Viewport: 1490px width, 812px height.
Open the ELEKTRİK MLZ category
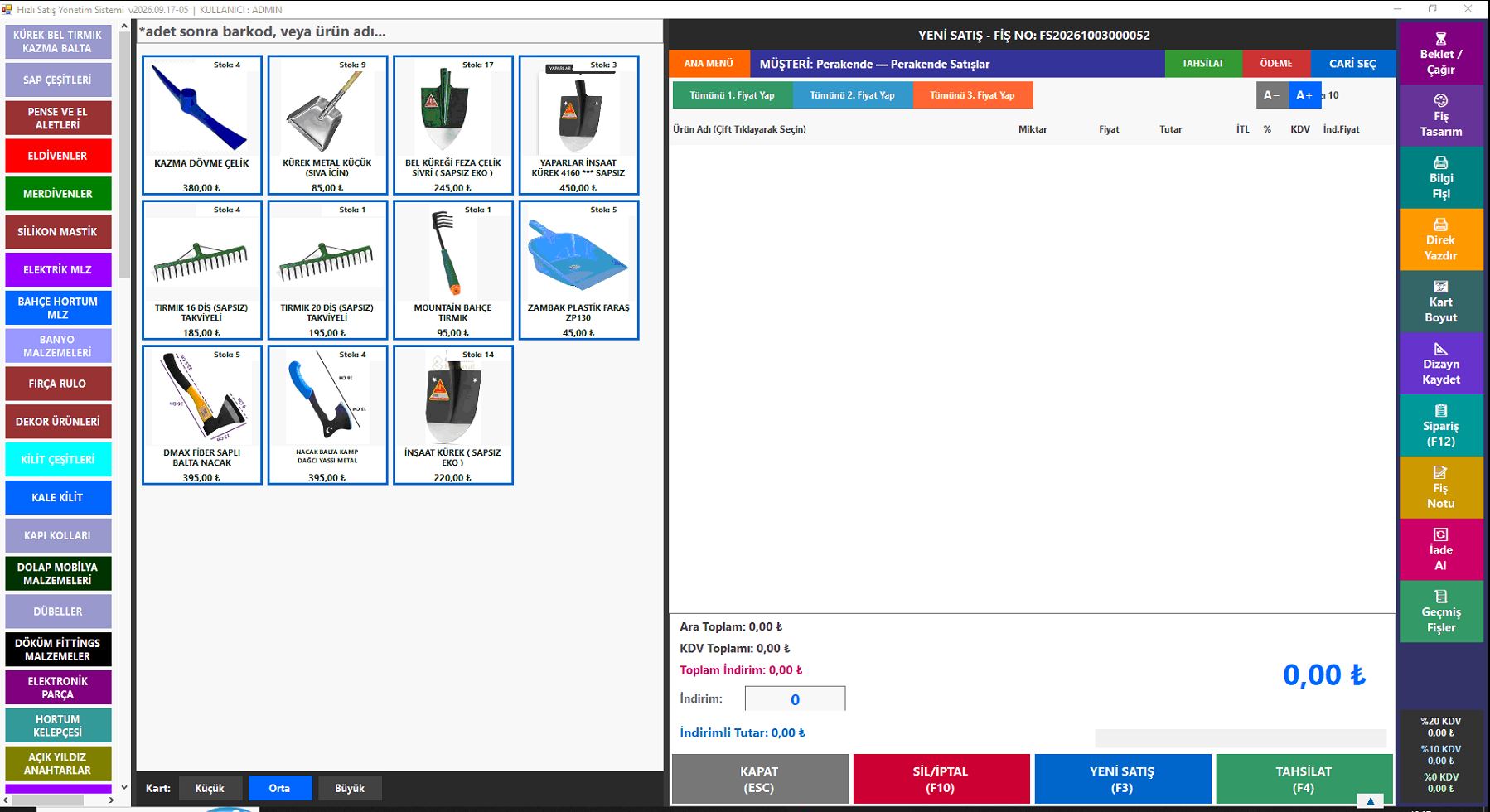click(x=58, y=269)
